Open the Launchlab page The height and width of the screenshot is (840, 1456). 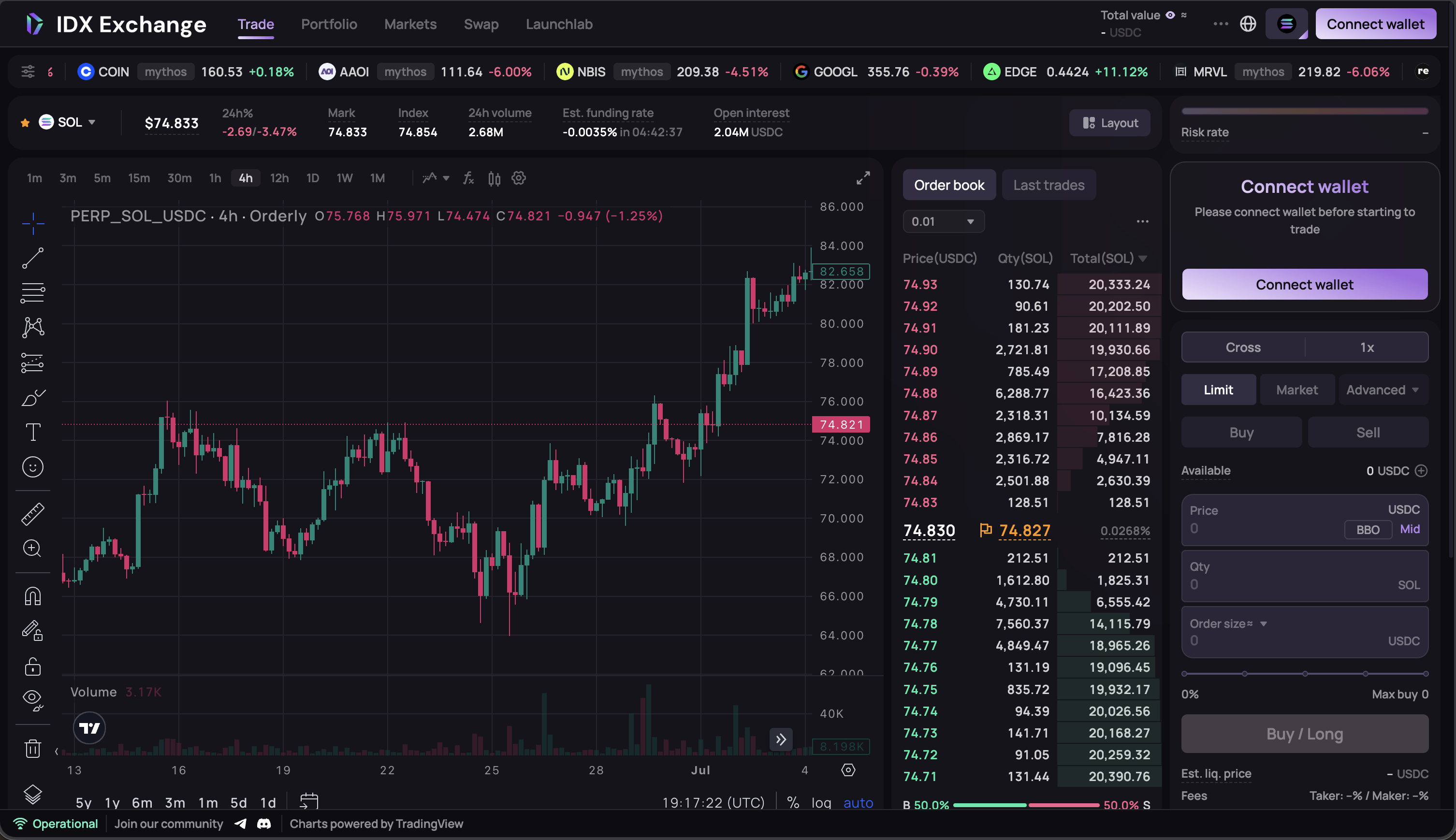coord(559,24)
